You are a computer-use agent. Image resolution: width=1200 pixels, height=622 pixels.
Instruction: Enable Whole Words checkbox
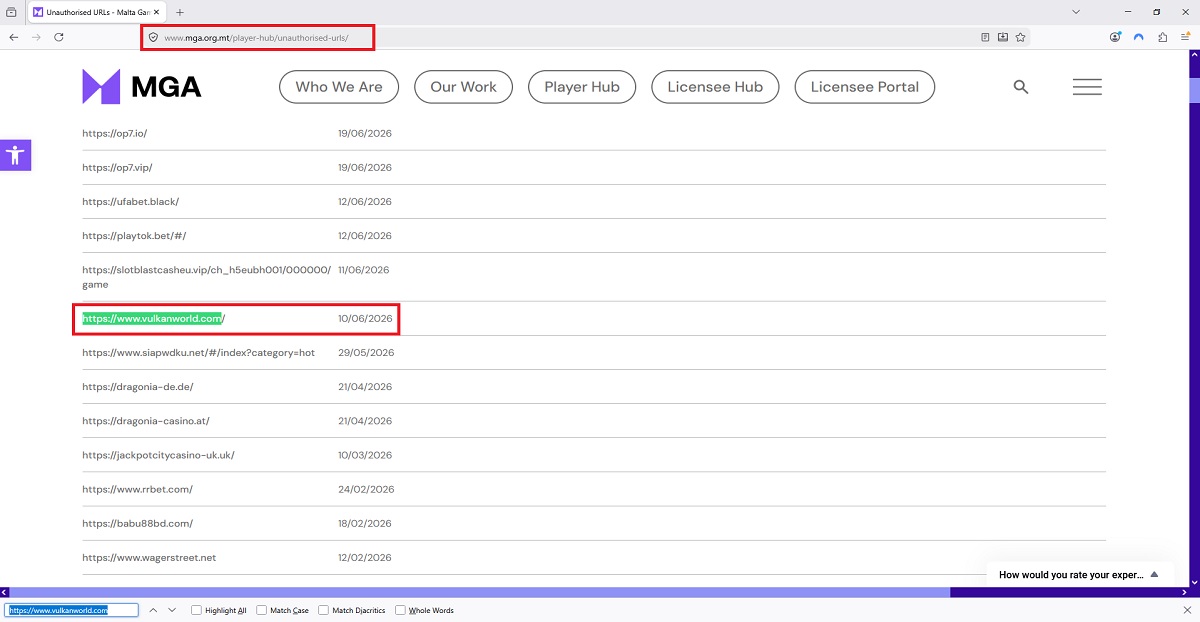[x=401, y=610]
